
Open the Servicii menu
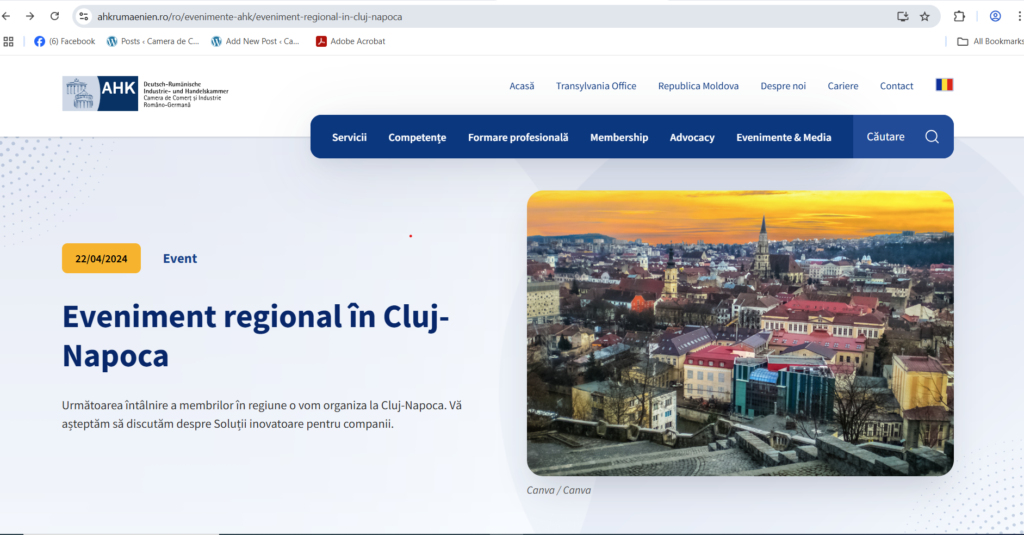(x=349, y=137)
